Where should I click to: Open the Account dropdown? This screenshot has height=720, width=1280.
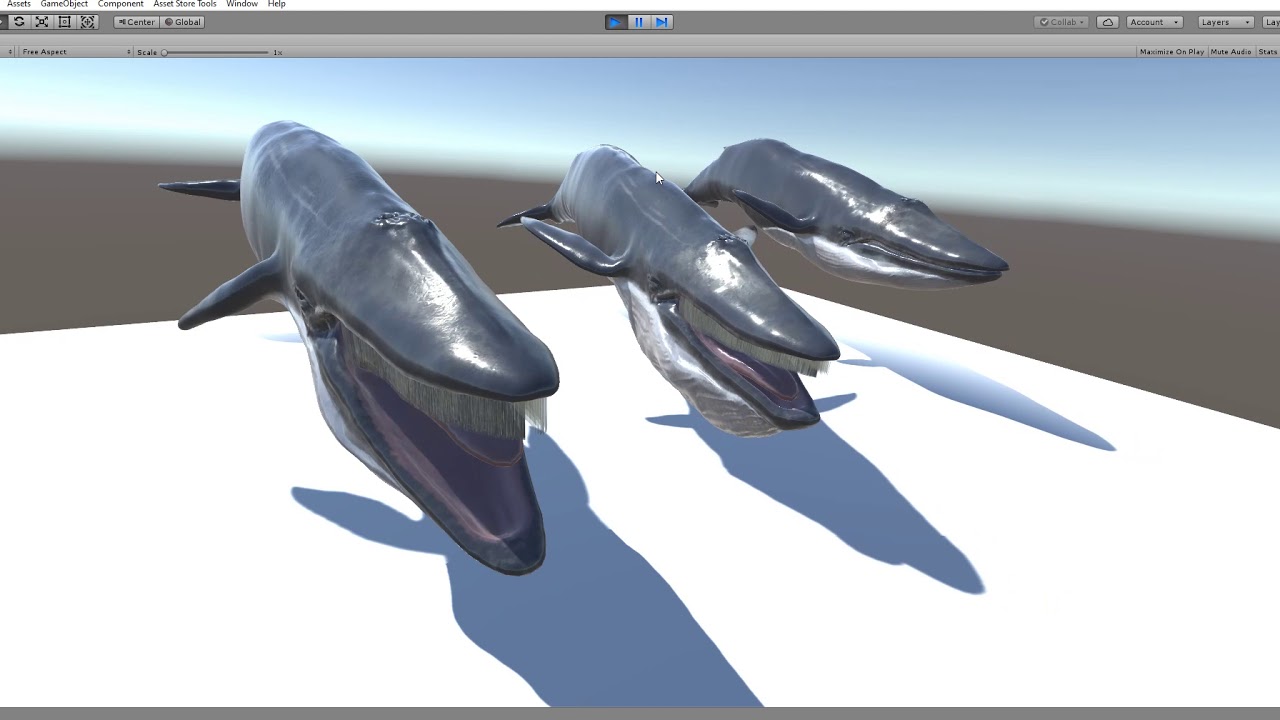pyautogui.click(x=1154, y=22)
